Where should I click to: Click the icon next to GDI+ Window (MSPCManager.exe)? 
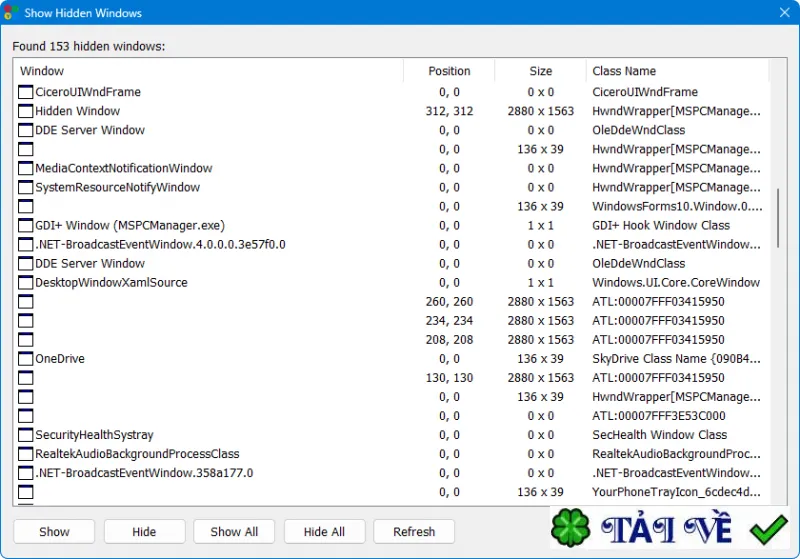coord(26,225)
